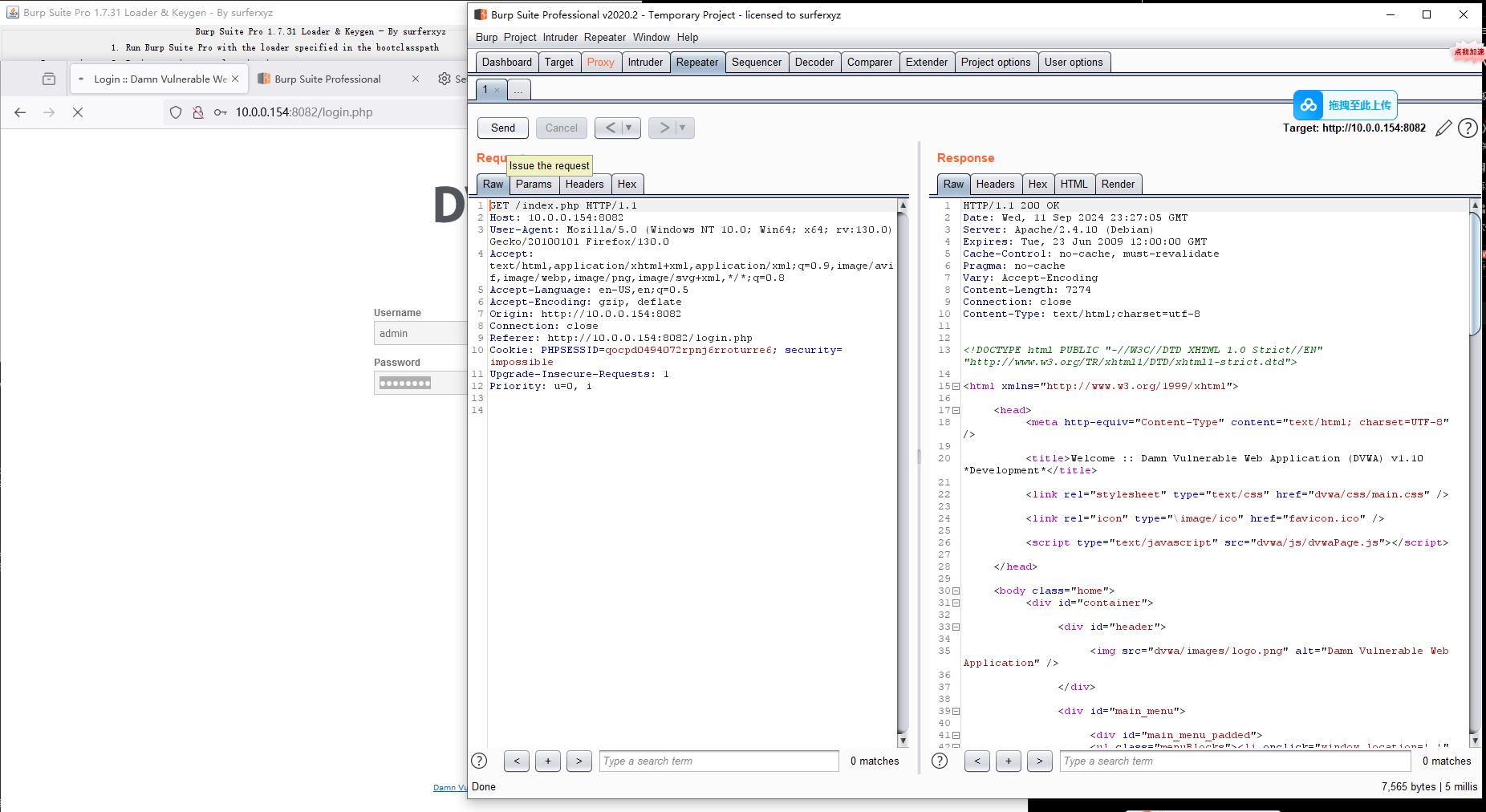
Task: Click request search next match button
Action: pyautogui.click(x=579, y=761)
